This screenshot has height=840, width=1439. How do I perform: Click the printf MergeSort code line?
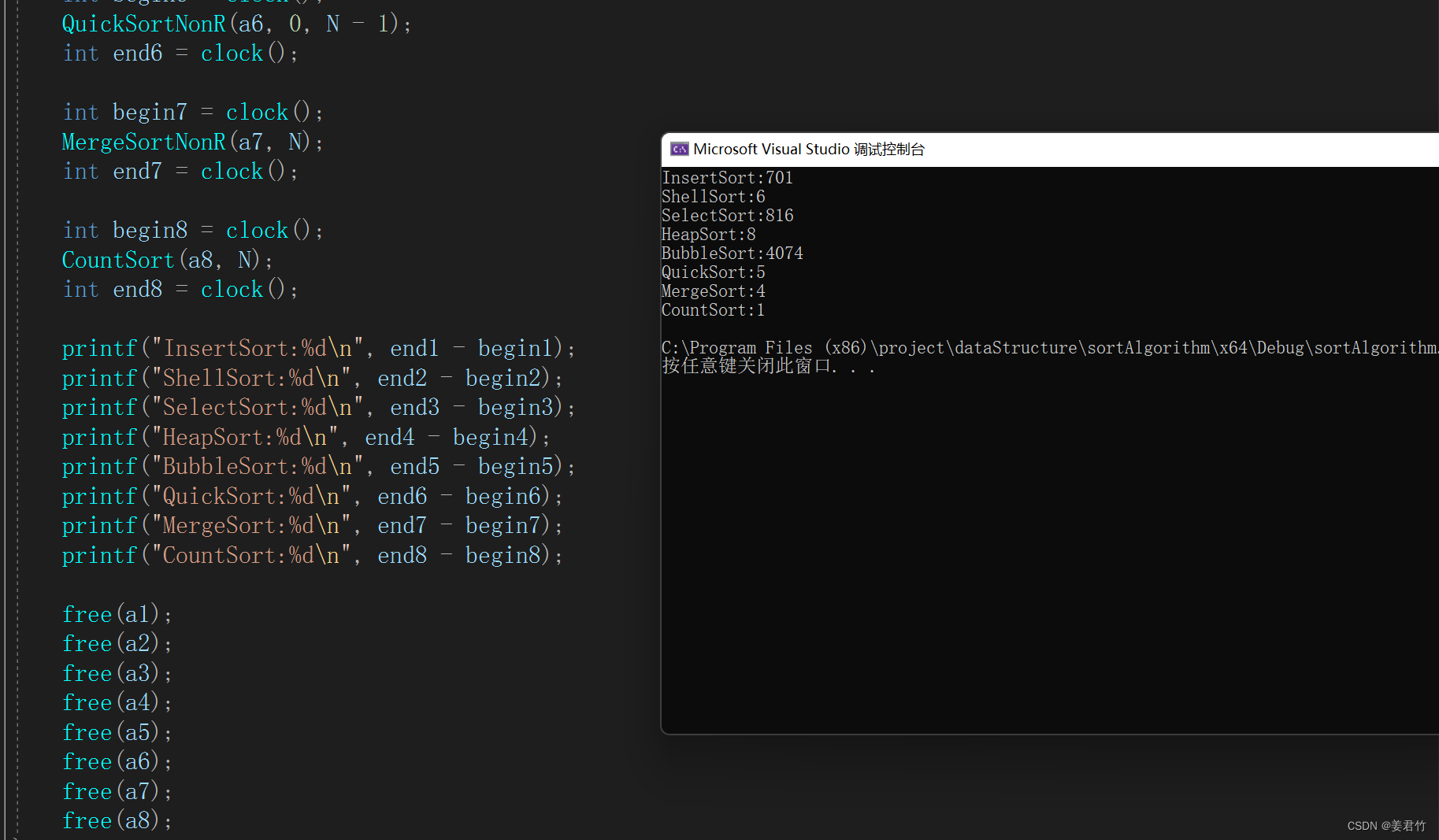click(x=313, y=526)
